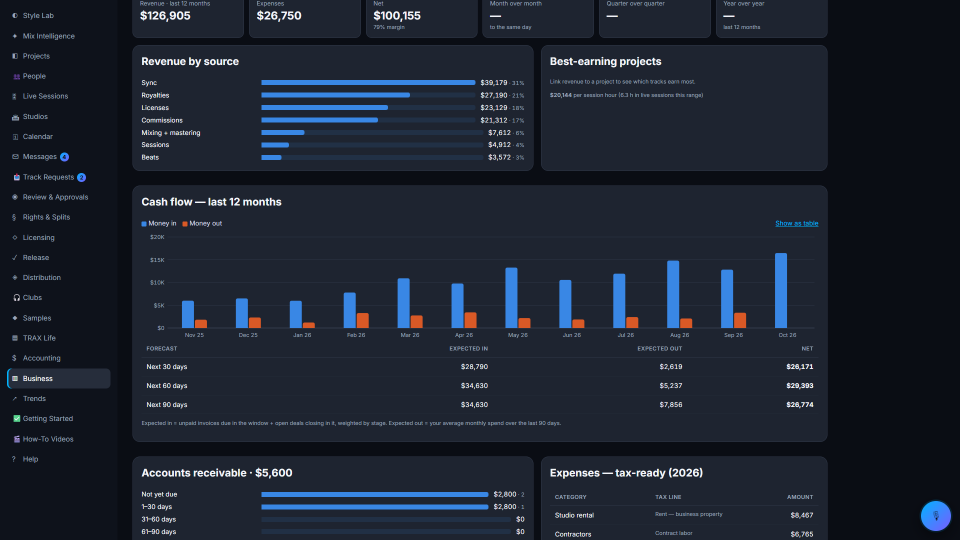Click the $26,750 expenses figure
The height and width of the screenshot is (540, 960).
coord(279,16)
